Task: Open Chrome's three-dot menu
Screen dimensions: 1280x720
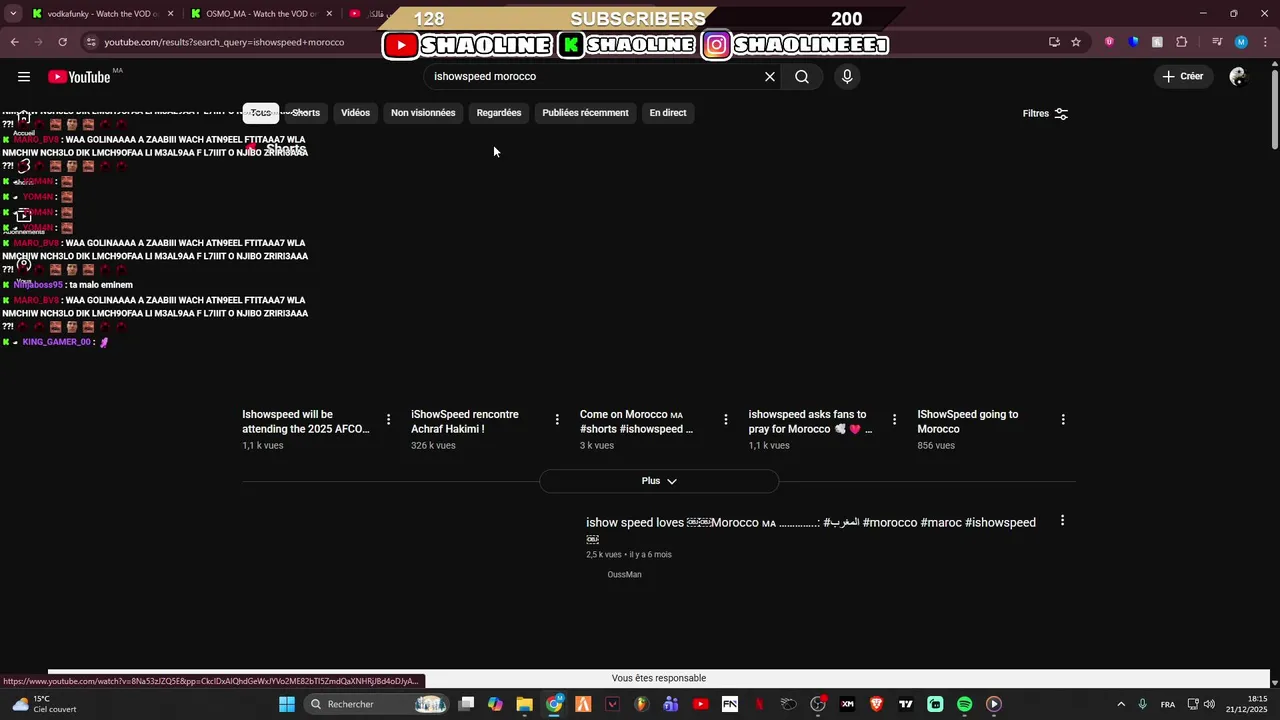Action: (x=1265, y=42)
